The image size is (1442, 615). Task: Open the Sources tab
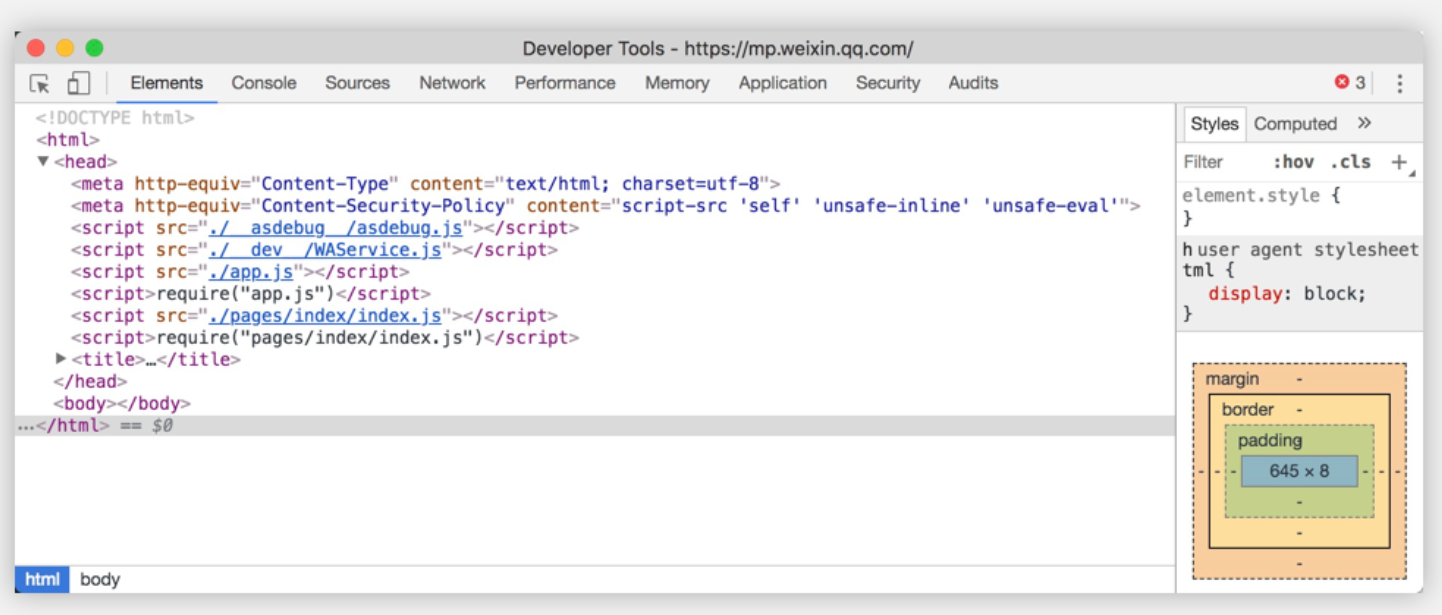pos(357,83)
